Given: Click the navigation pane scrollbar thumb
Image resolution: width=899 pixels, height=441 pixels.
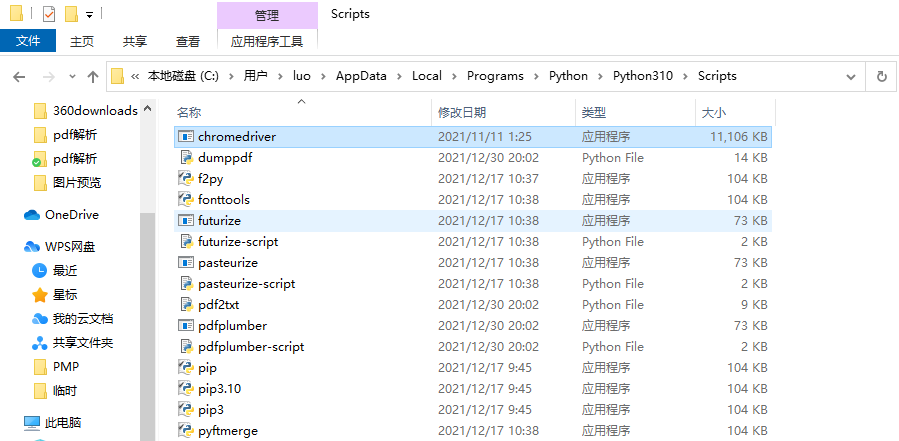Looking at the screenshot, I should coord(147,326).
